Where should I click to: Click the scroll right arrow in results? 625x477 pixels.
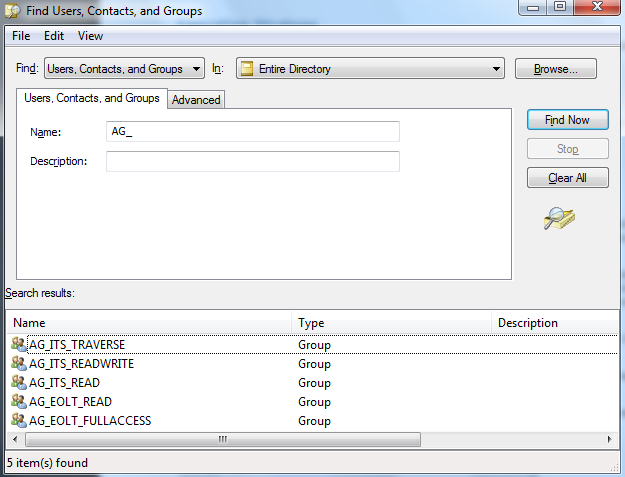coord(609,439)
